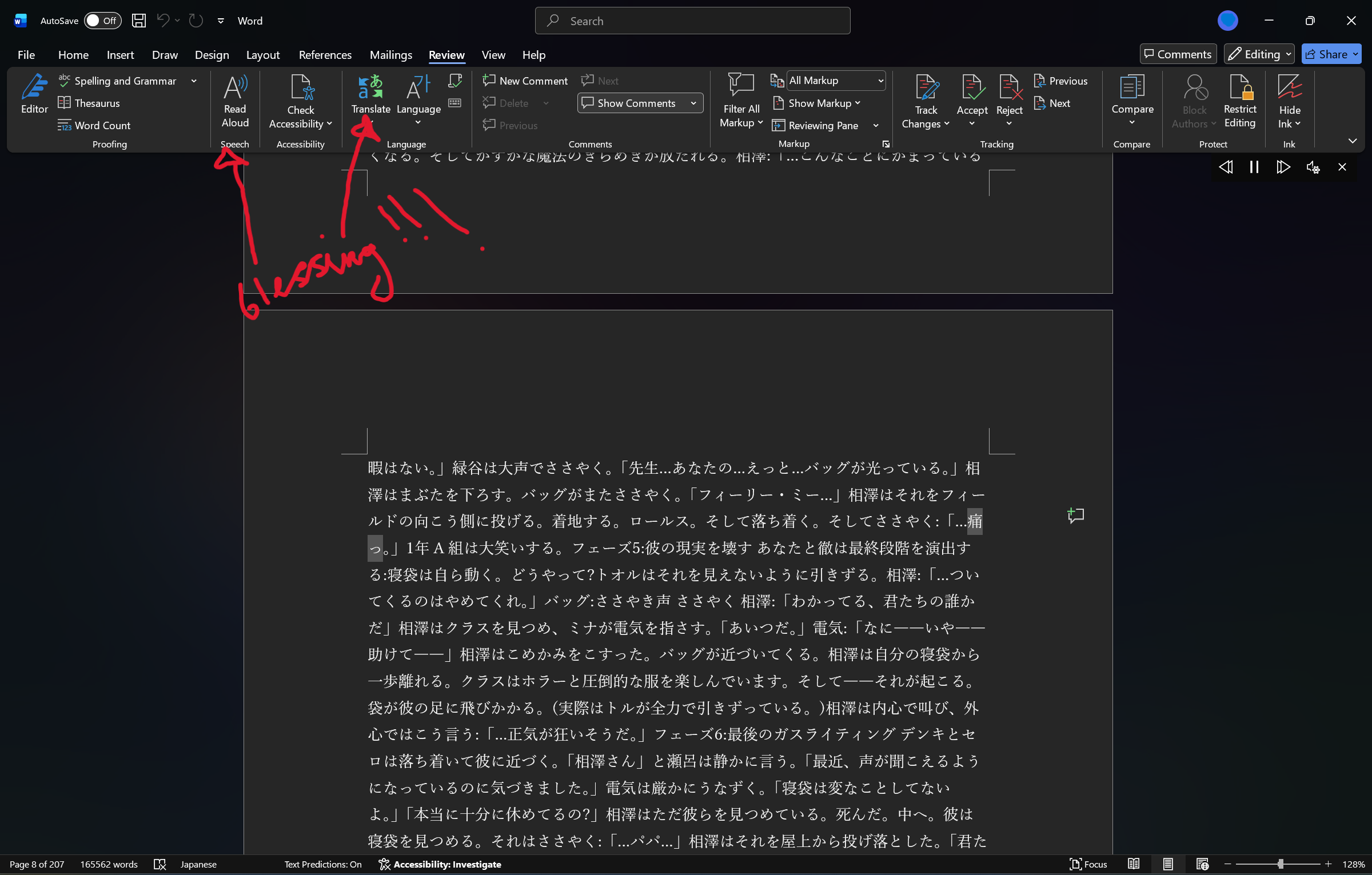Open read aloud voice settings
Screen dimensions: 1372x875
pyautogui.click(x=1313, y=167)
